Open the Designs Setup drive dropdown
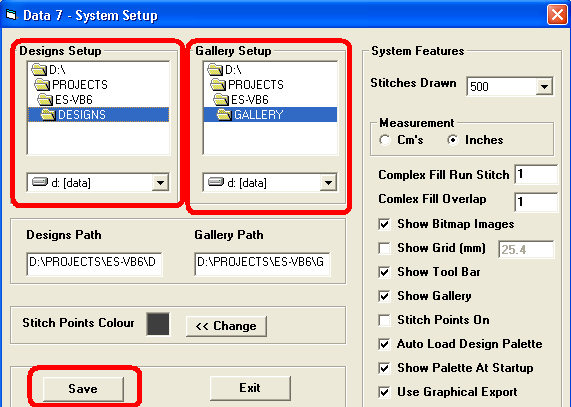 pyautogui.click(x=160, y=182)
